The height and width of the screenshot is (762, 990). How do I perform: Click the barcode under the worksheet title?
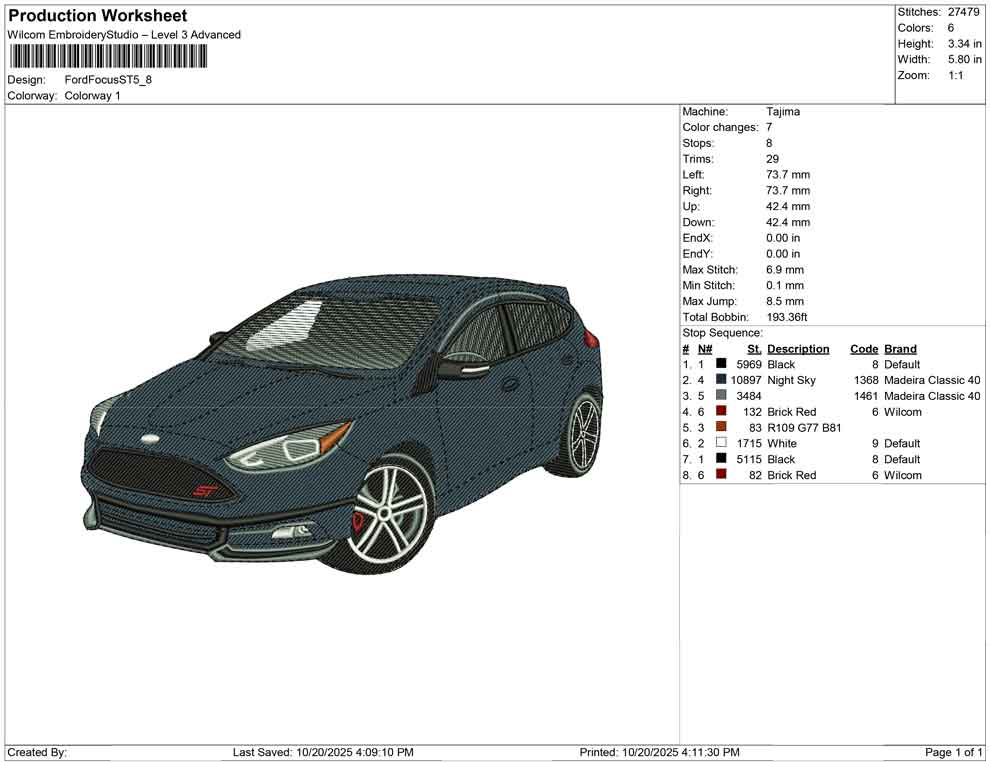(108, 56)
